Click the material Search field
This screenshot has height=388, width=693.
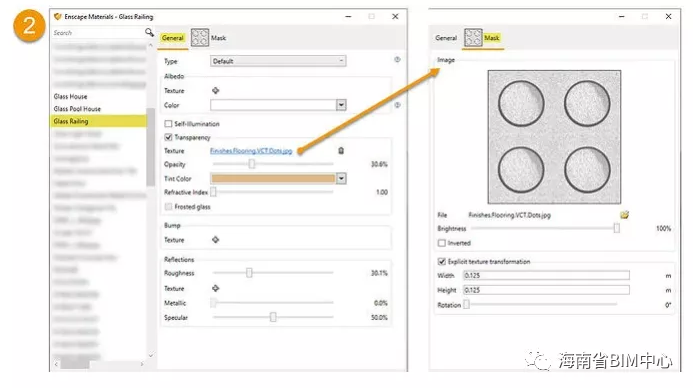(98, 33)
